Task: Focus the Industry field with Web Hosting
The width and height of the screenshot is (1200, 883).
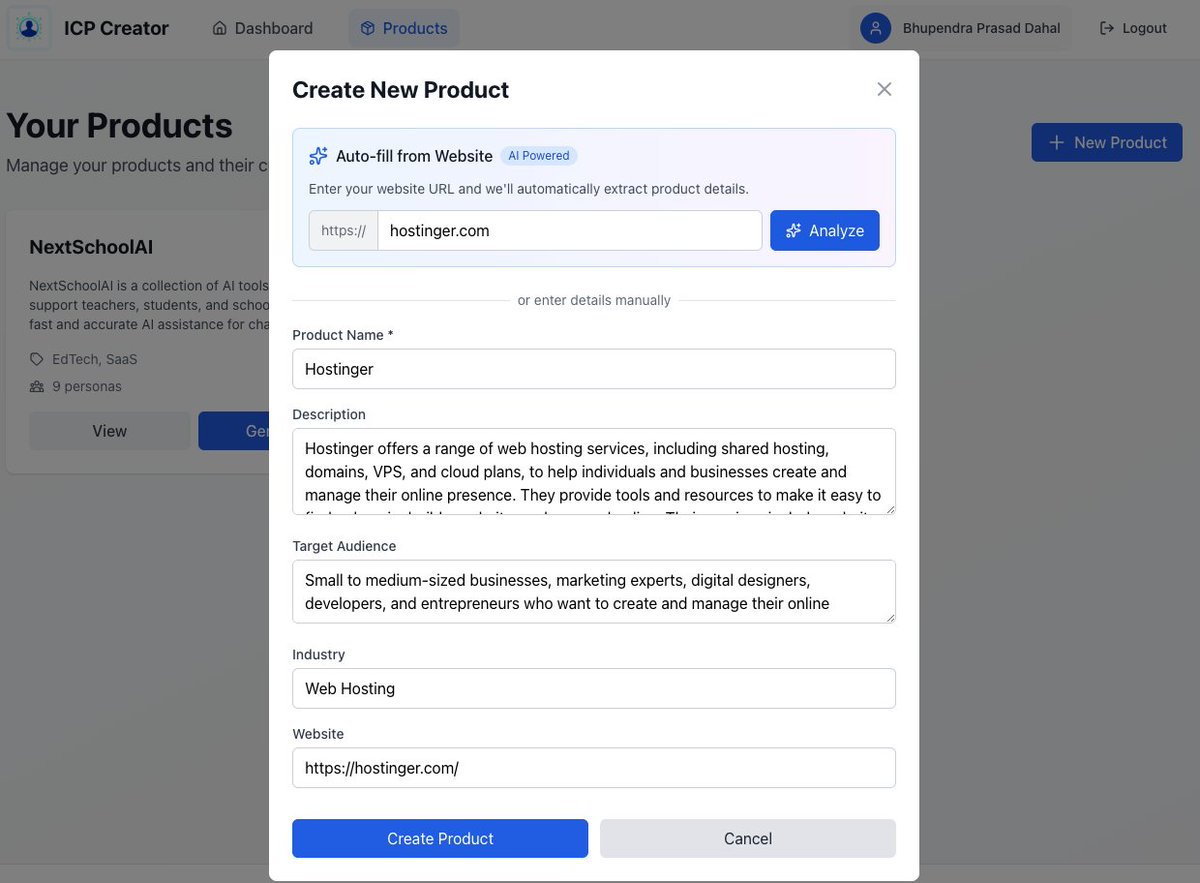Action: (x=594, y=688)
